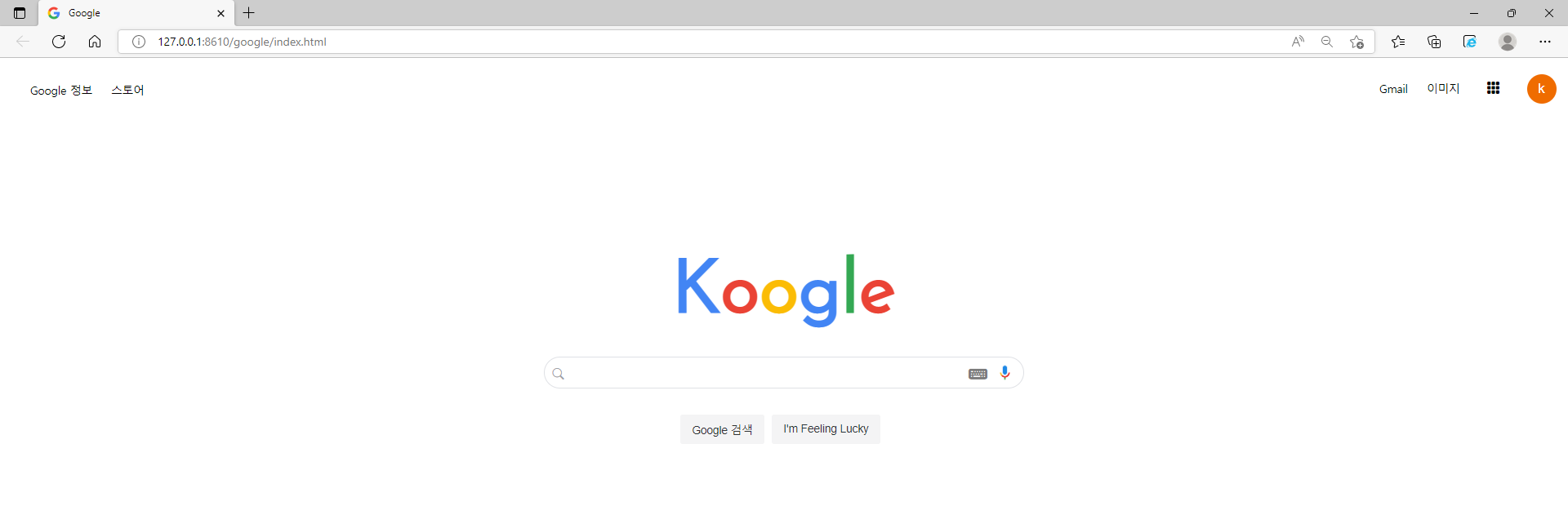Expand the Settings and more menu
Image resolution: width=1568 pixels, height=506 pixels.
coord(1545,42)
